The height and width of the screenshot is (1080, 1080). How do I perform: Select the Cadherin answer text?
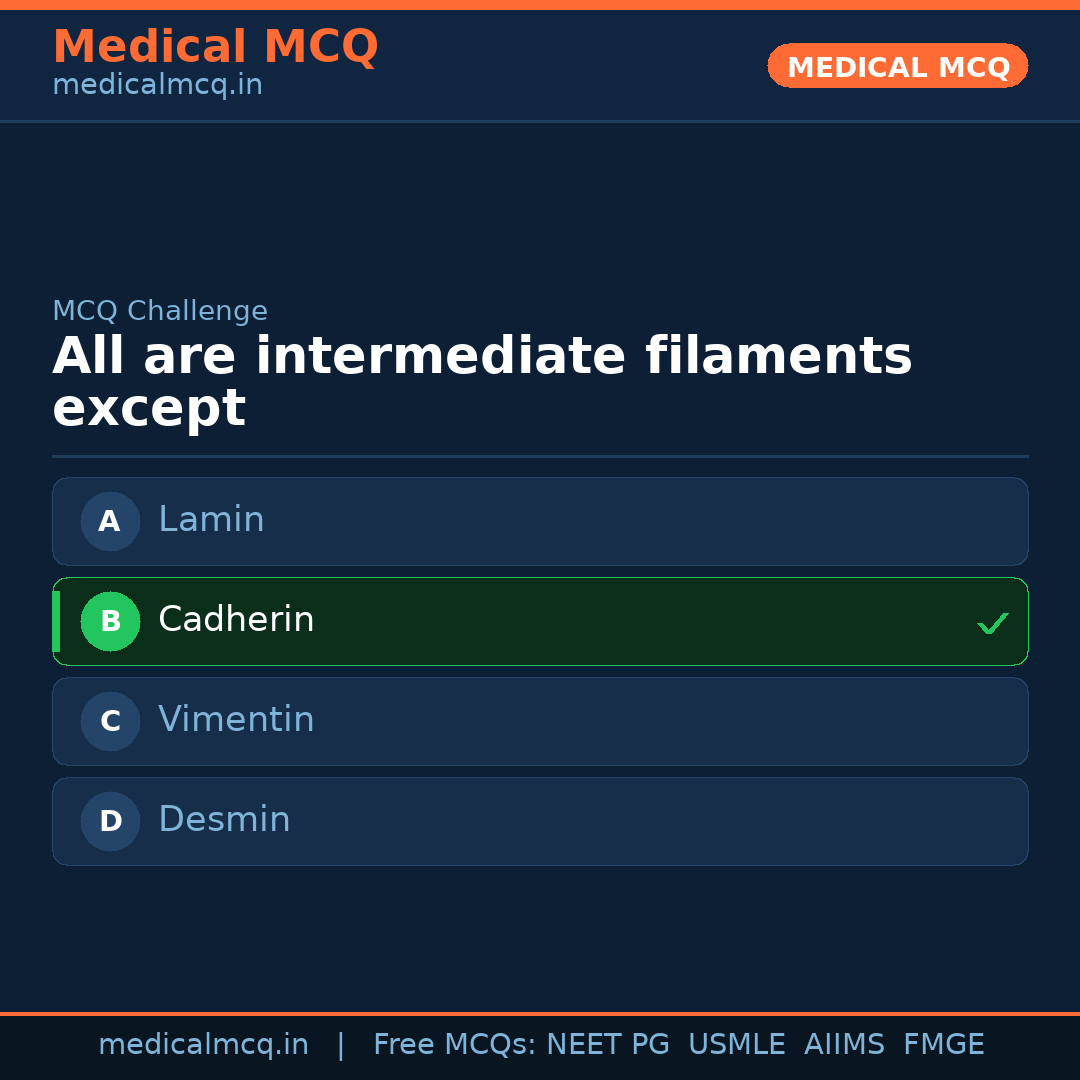pos(236,620)
